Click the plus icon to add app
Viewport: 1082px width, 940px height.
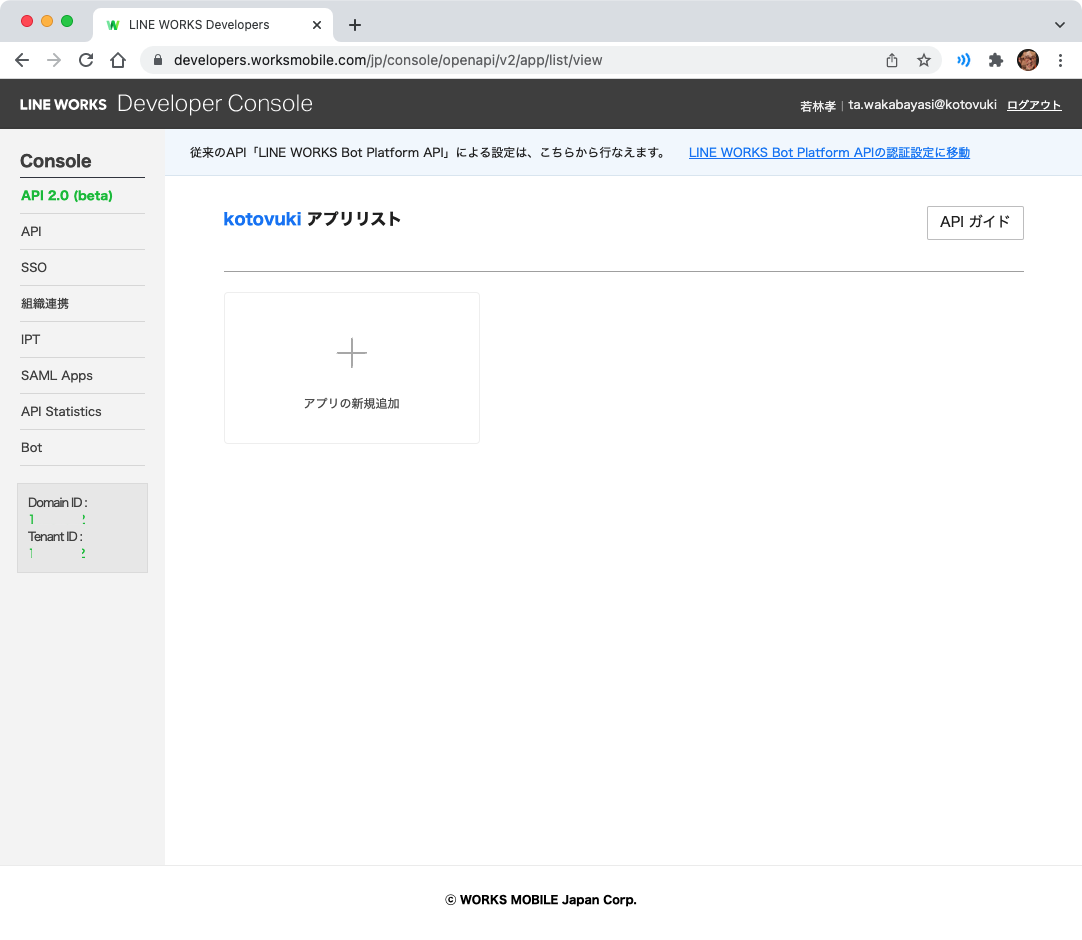pos(352,353)
